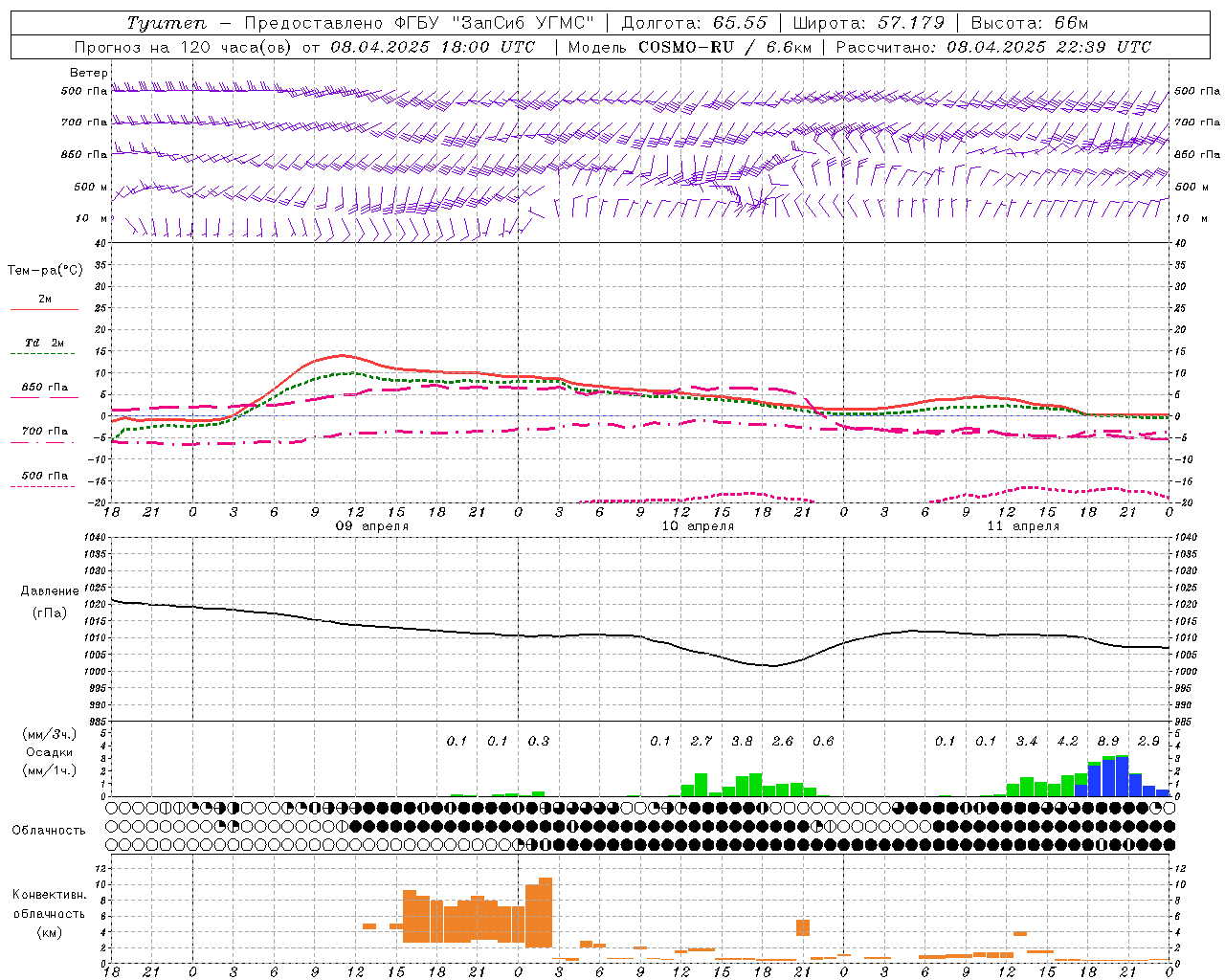Click the "Облачность" cloud cover label
1225x980 pixels.
coord(49,831)
